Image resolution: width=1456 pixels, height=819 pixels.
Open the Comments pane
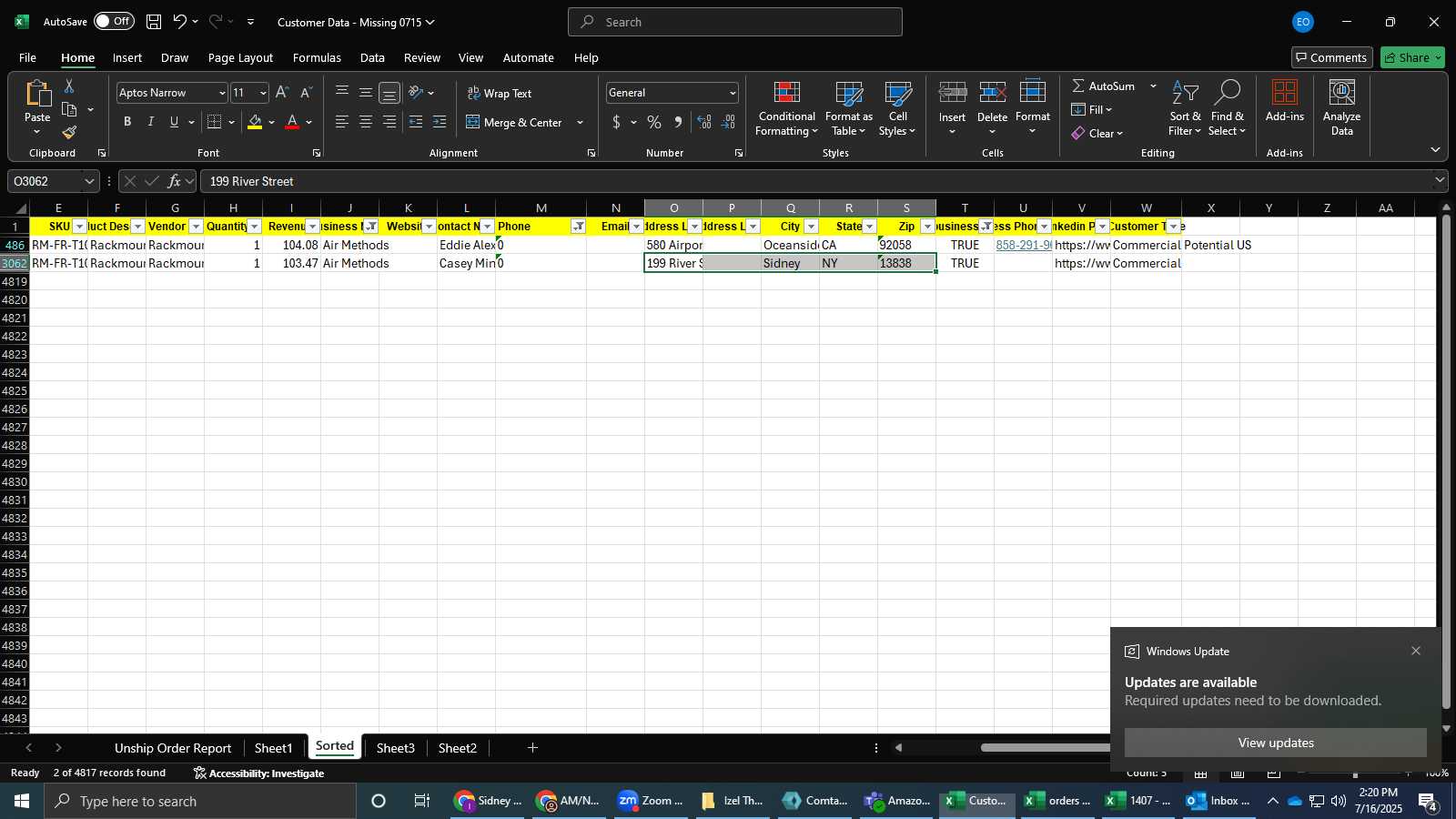(x=1331, y=57)
